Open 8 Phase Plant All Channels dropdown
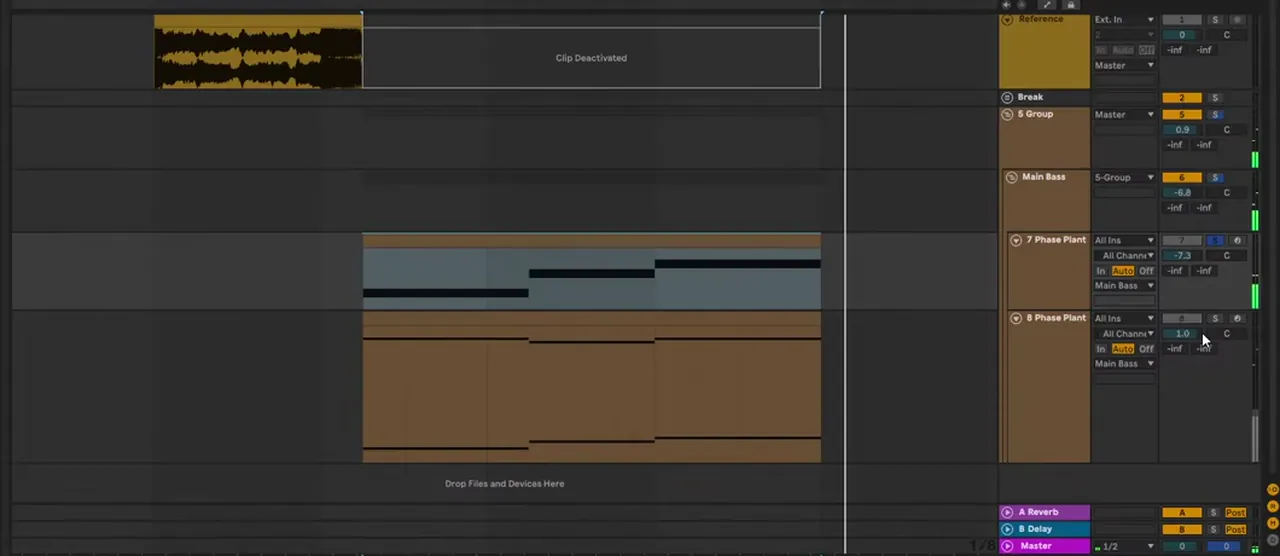Image resolution: width=1280 pixels, height=556 pixels. [x=1128, y=334]
